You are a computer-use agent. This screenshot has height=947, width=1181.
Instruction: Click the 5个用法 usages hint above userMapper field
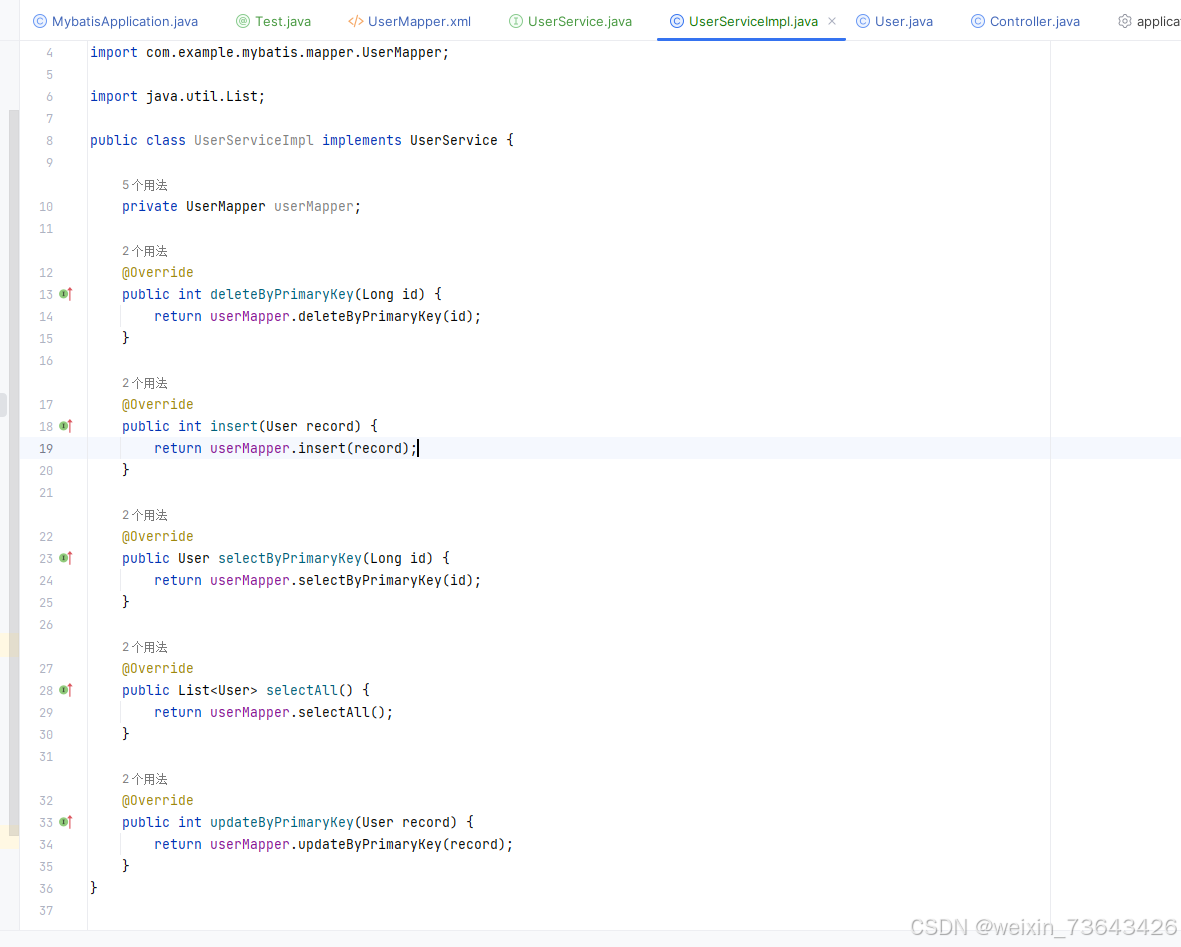(145, 185)
